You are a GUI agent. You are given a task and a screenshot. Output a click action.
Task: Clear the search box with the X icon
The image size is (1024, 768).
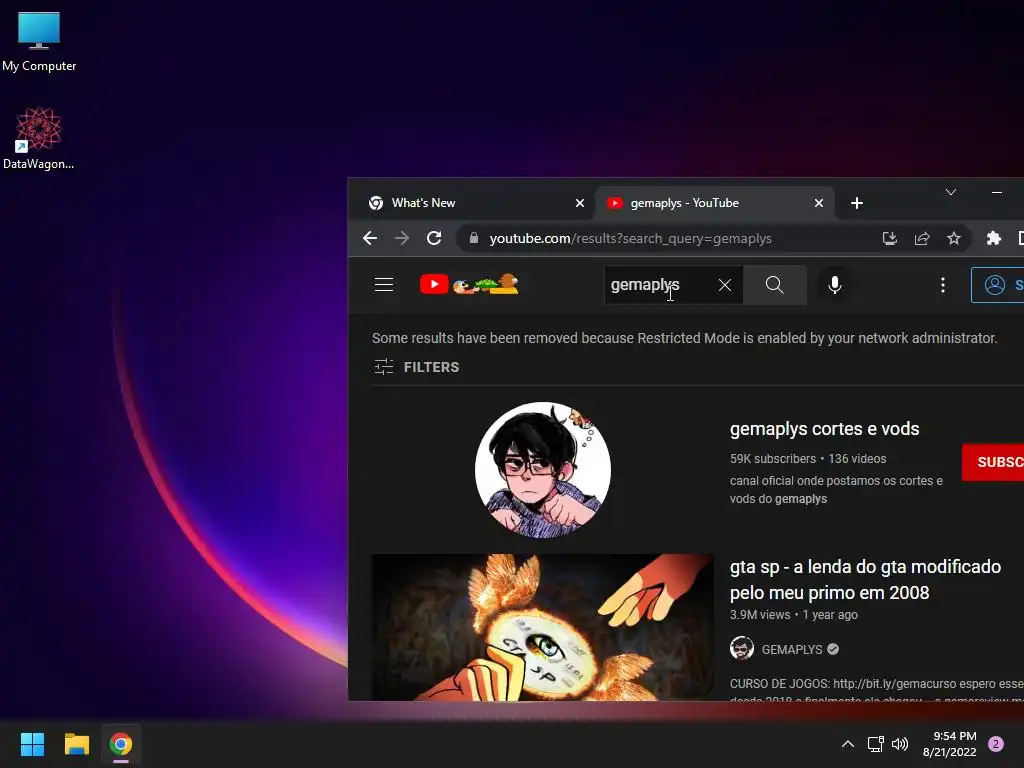tap(725, 285)
